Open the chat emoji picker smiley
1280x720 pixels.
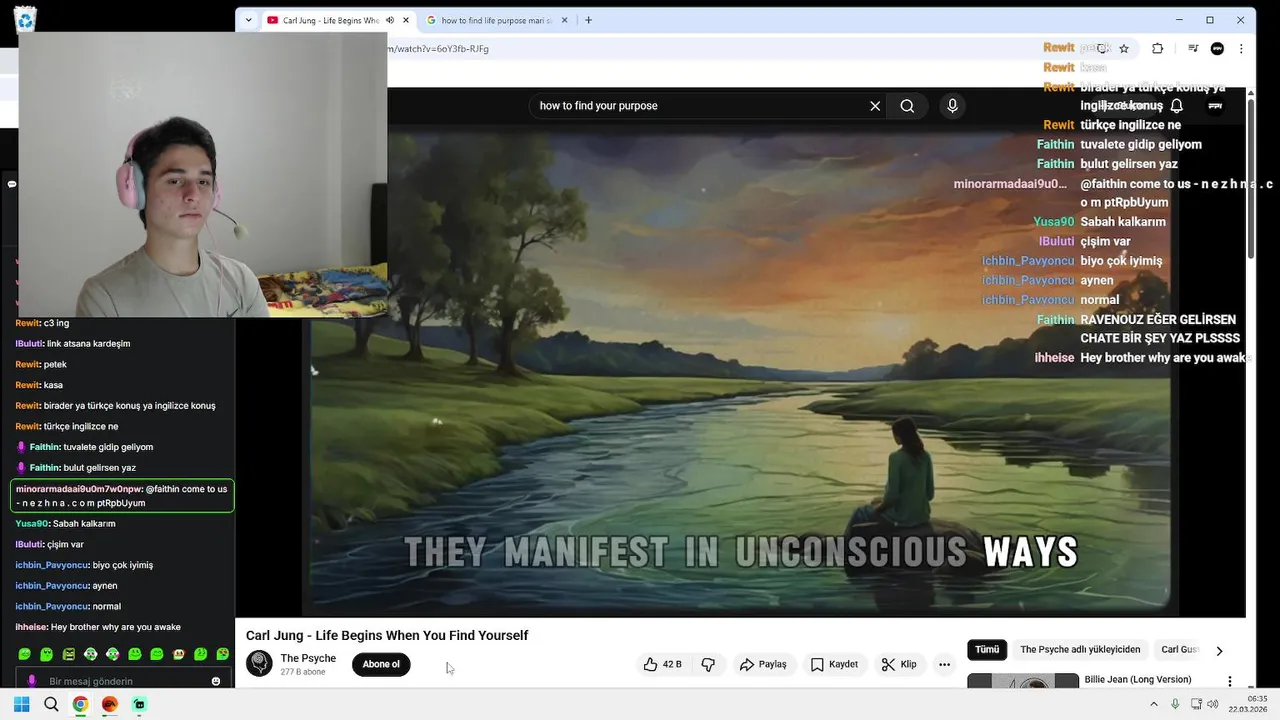pyautogui.click(x=216, y=681)
